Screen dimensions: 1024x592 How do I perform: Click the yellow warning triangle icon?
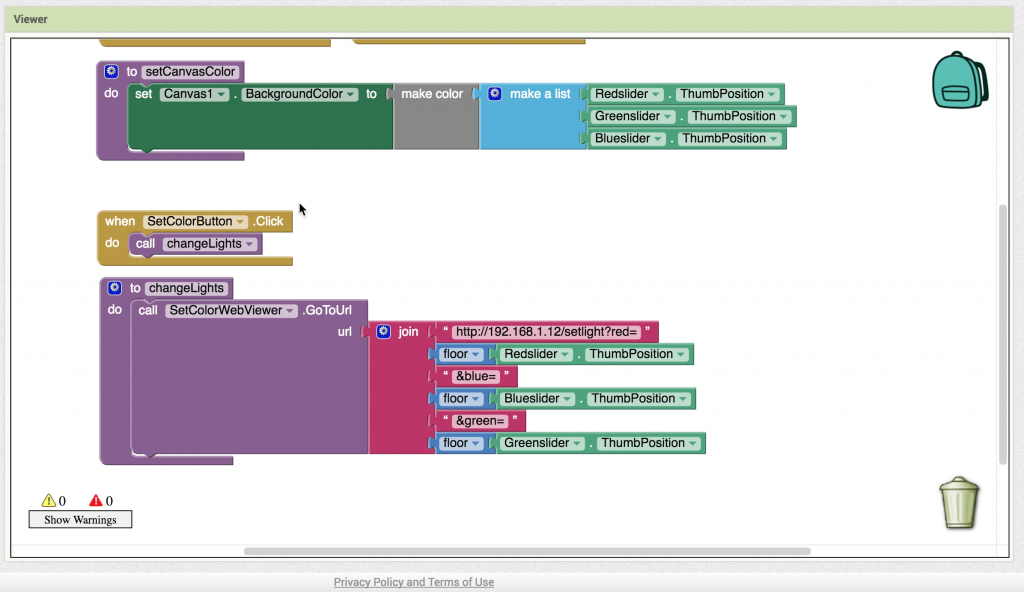pyautogui.click(x=48, y=501)
